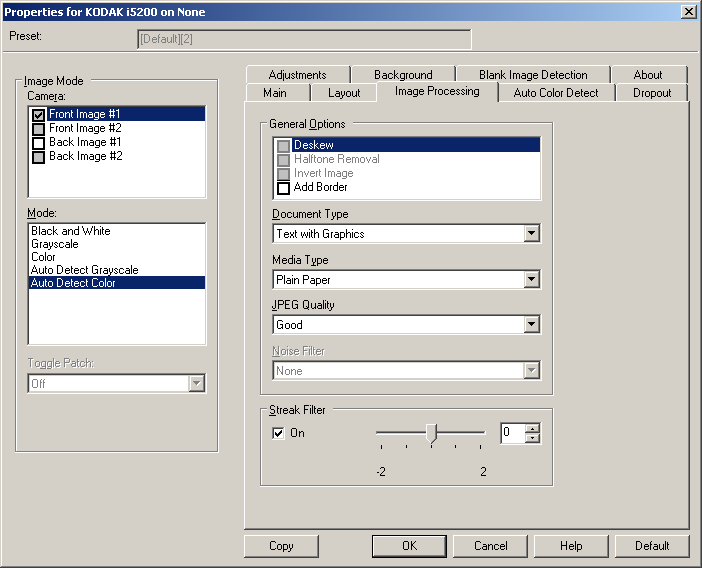
Task: Select the Add Border row label
Action: click(x=321, y=187)
